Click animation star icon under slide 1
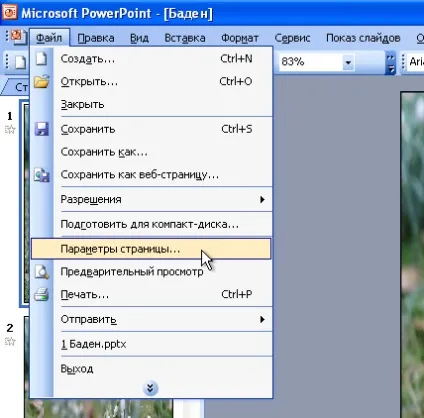This screenshot has width=424, height=418. point(10,129)
